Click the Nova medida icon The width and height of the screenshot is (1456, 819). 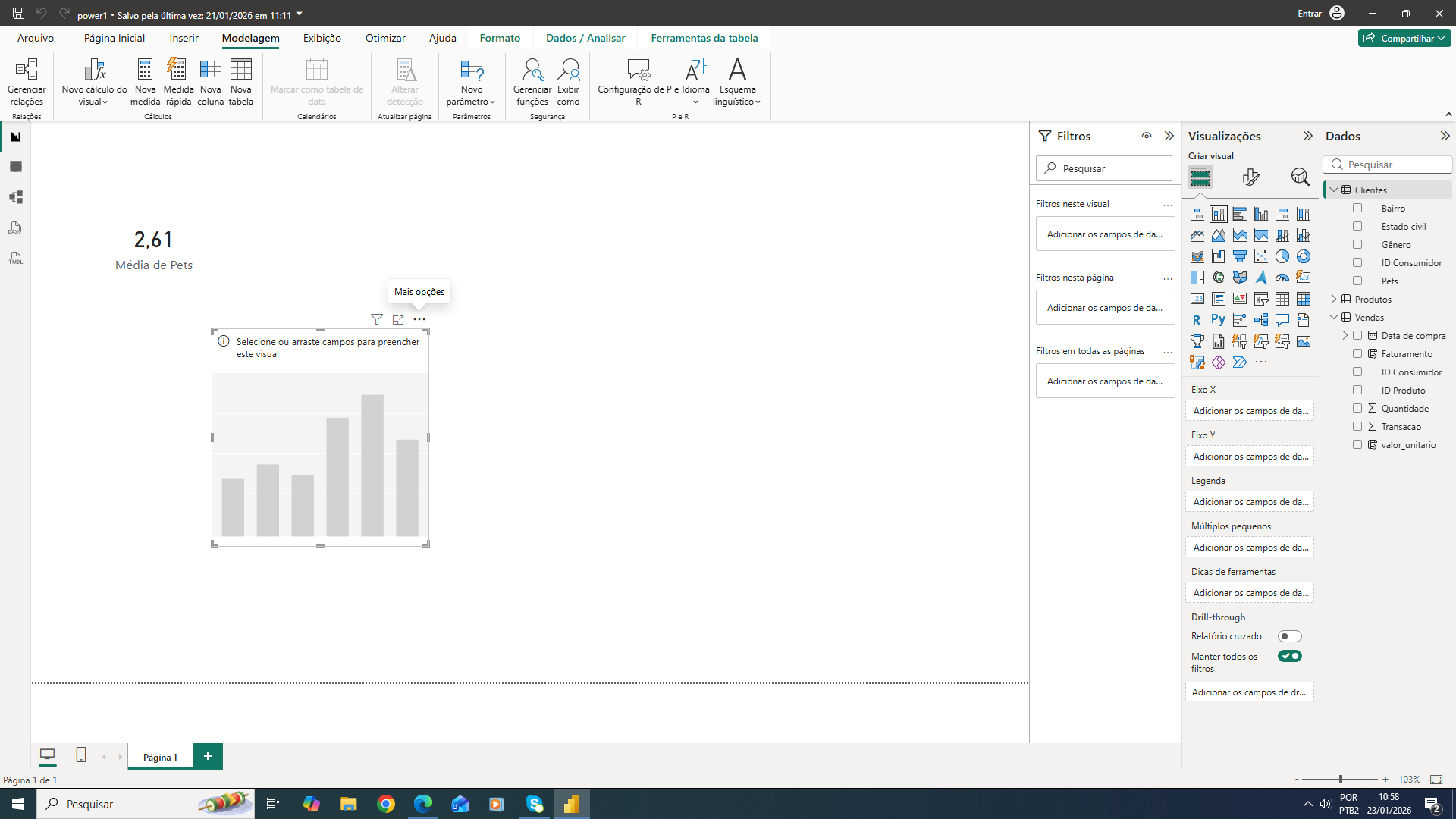pyautogui.click(x=145, y=70)
